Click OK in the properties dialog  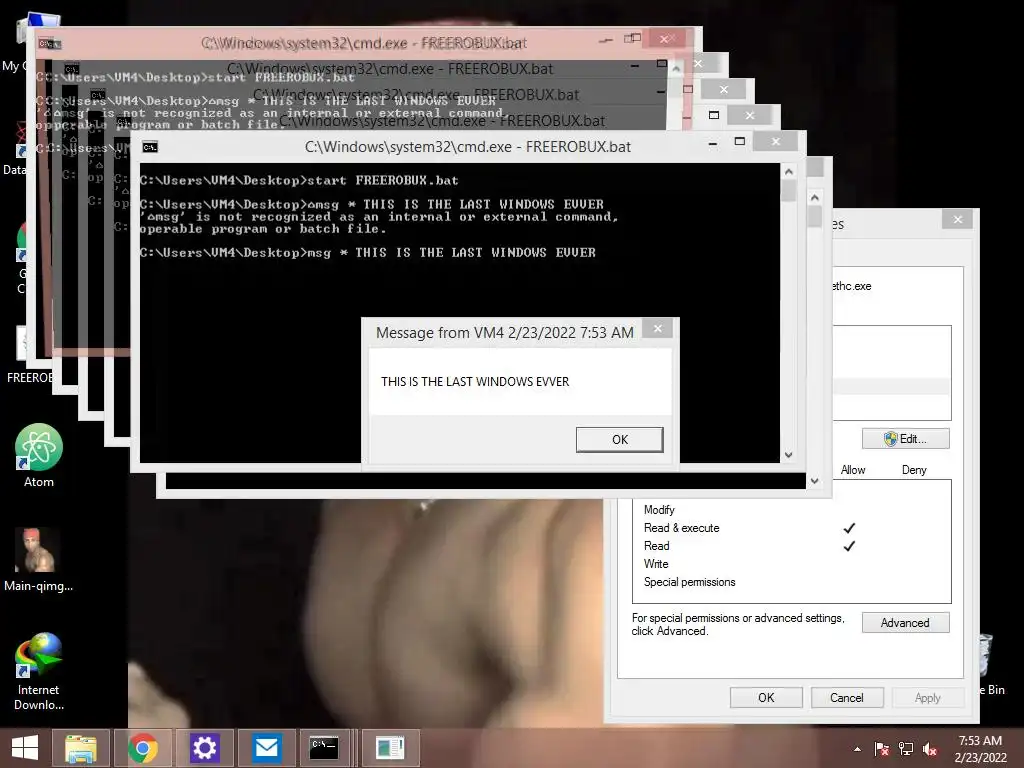point(766,697)
